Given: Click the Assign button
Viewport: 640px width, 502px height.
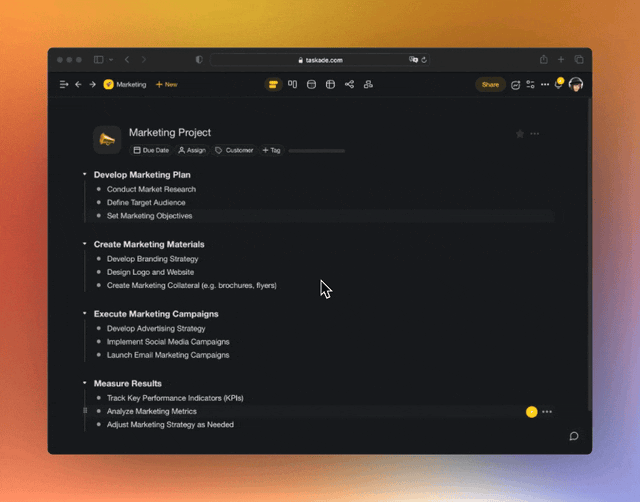Looking at the screenshot, I should pos(192,150).
